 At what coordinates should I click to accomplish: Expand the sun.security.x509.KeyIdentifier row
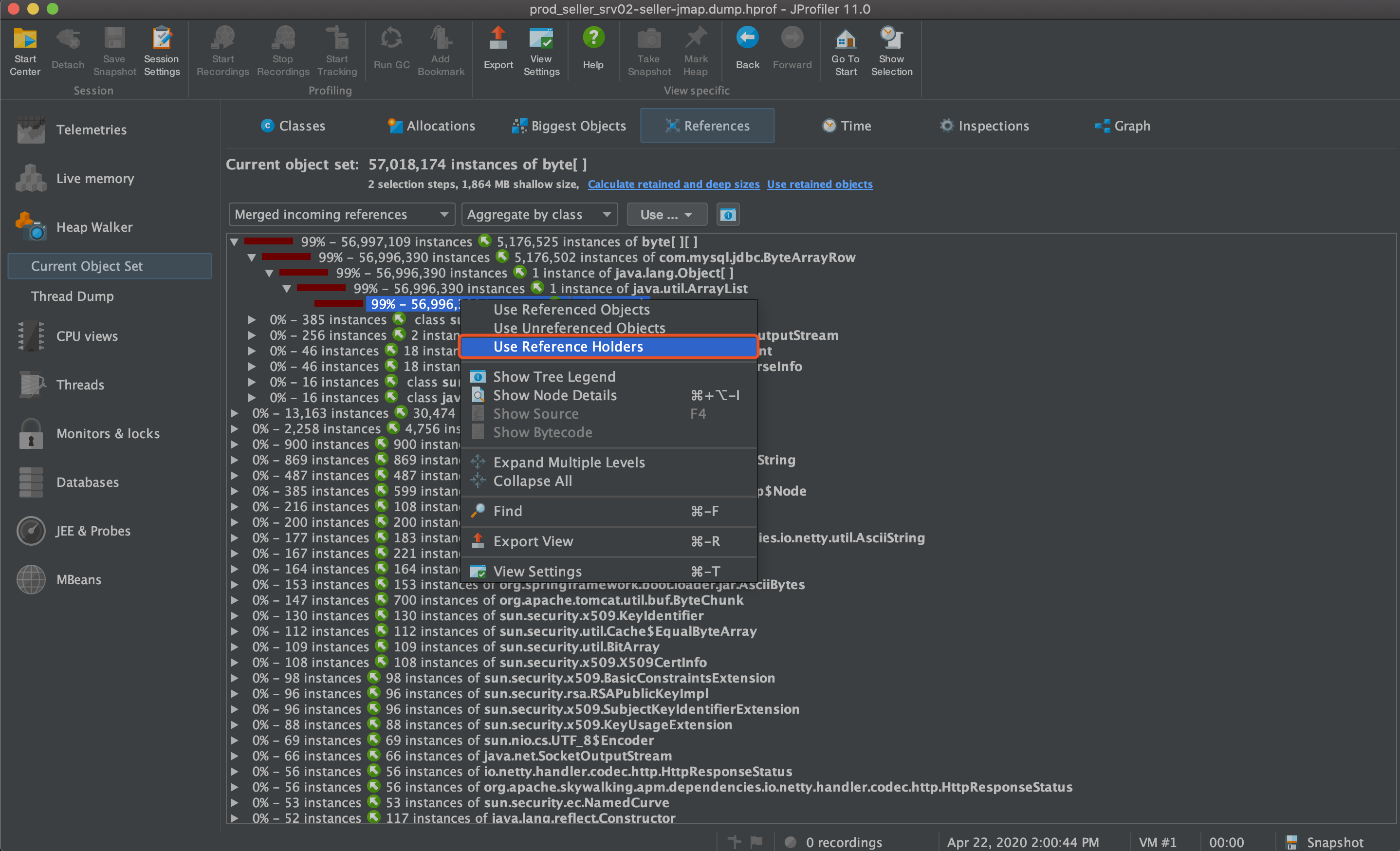234,616
